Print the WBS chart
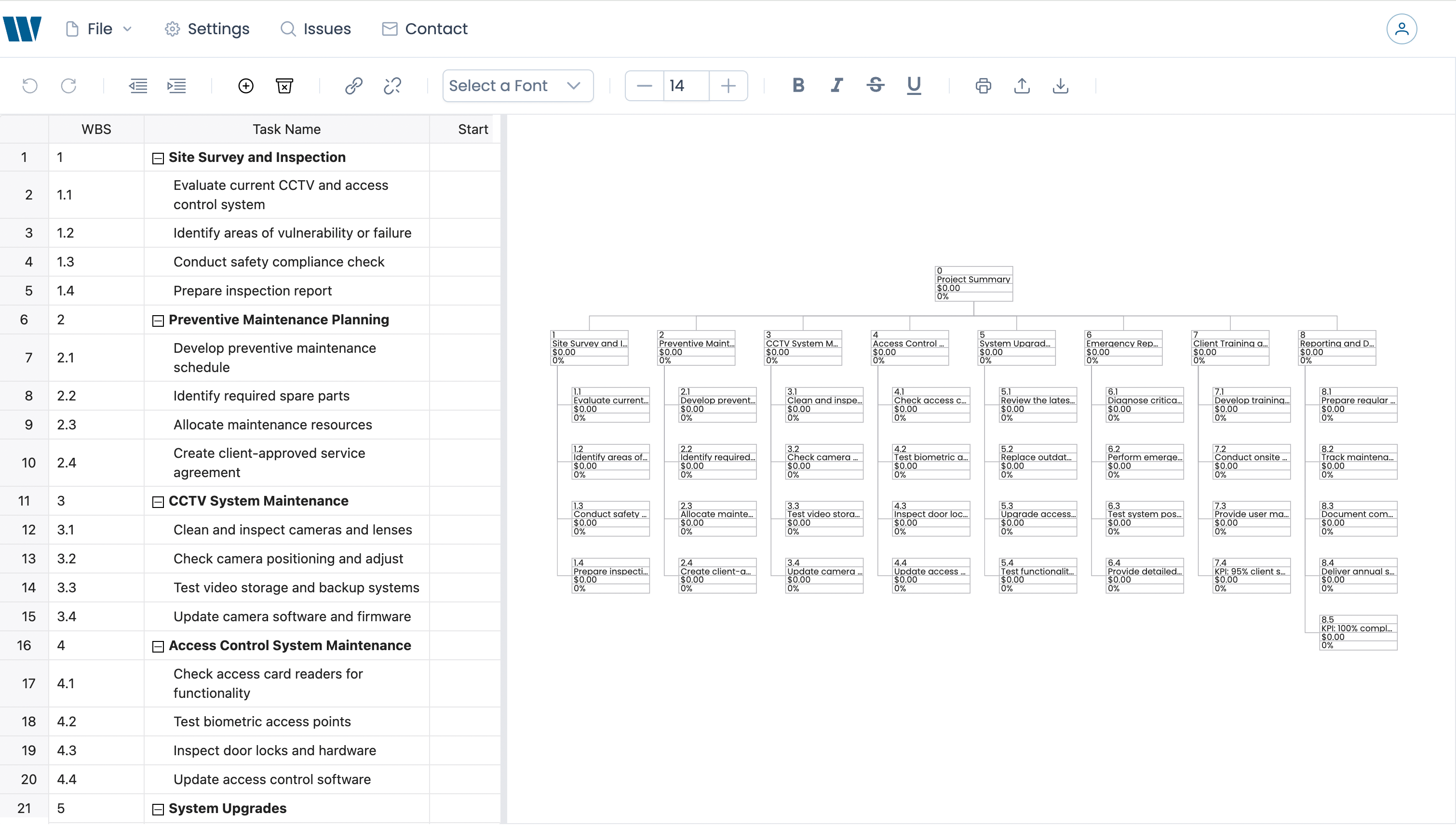The width and height of the screenshot is (1456, 827). 984,86
